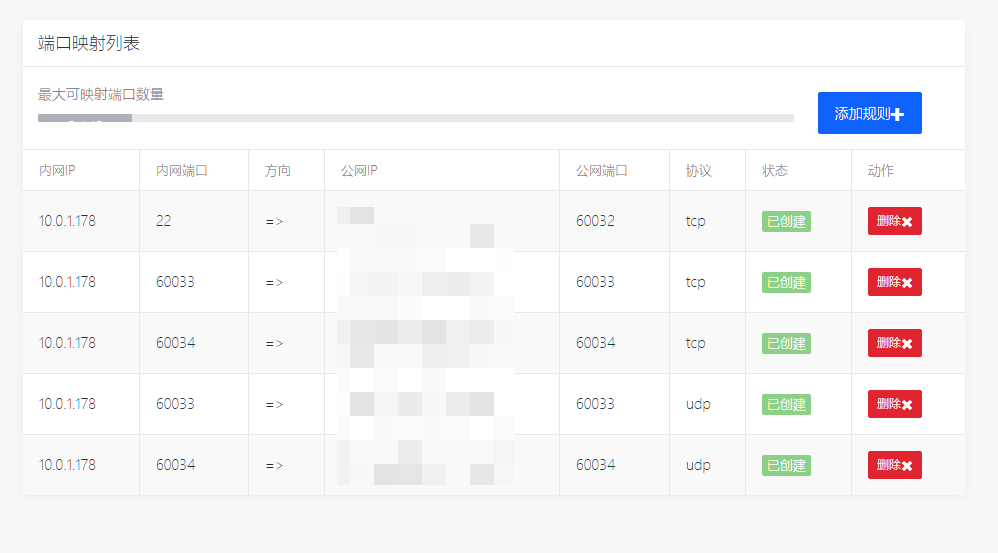
Task: Click the 公网端口 column header
Action: pos(602,171)
